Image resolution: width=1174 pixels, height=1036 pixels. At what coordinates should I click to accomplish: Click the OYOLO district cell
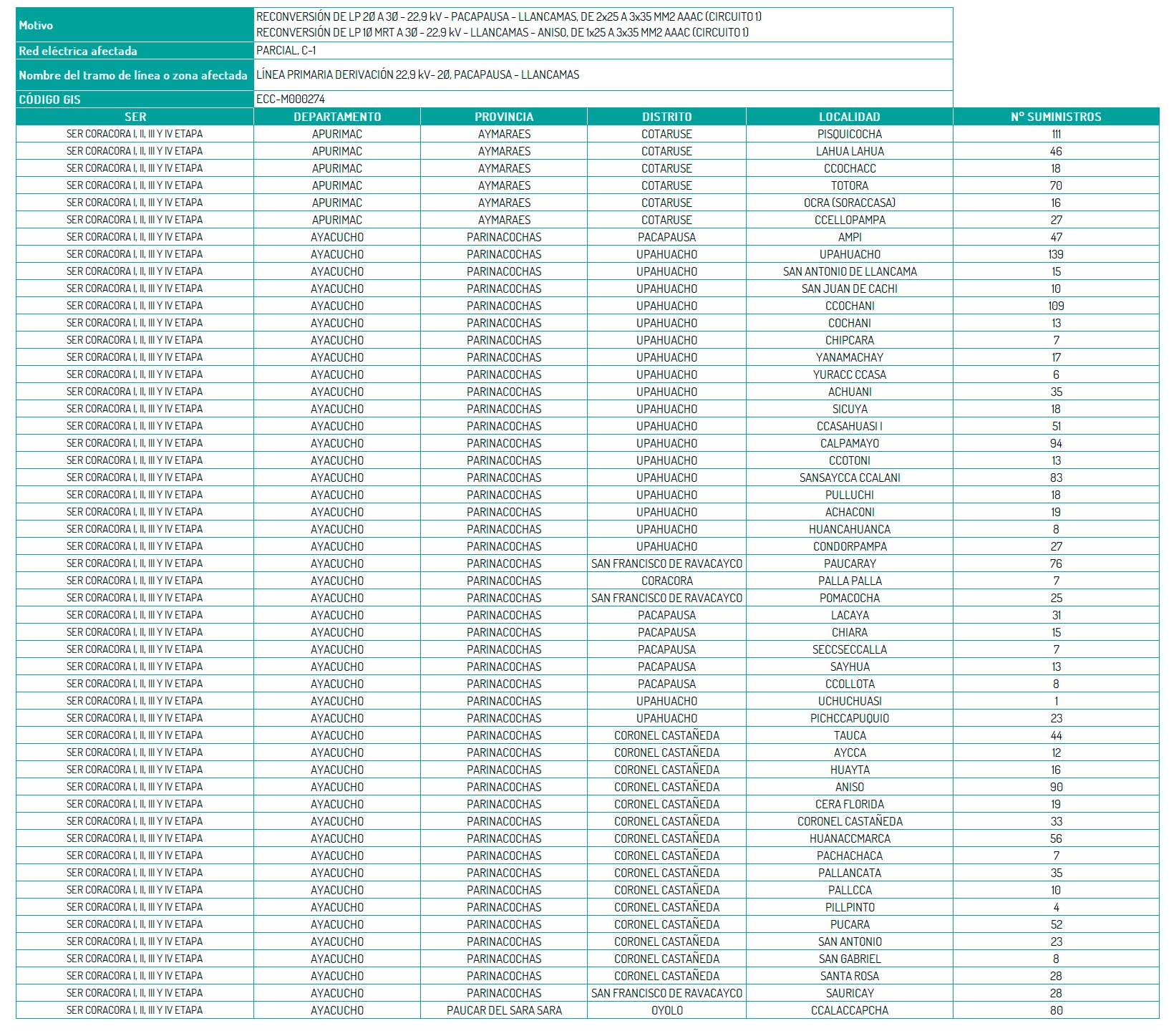click(x=666, y=1010)
